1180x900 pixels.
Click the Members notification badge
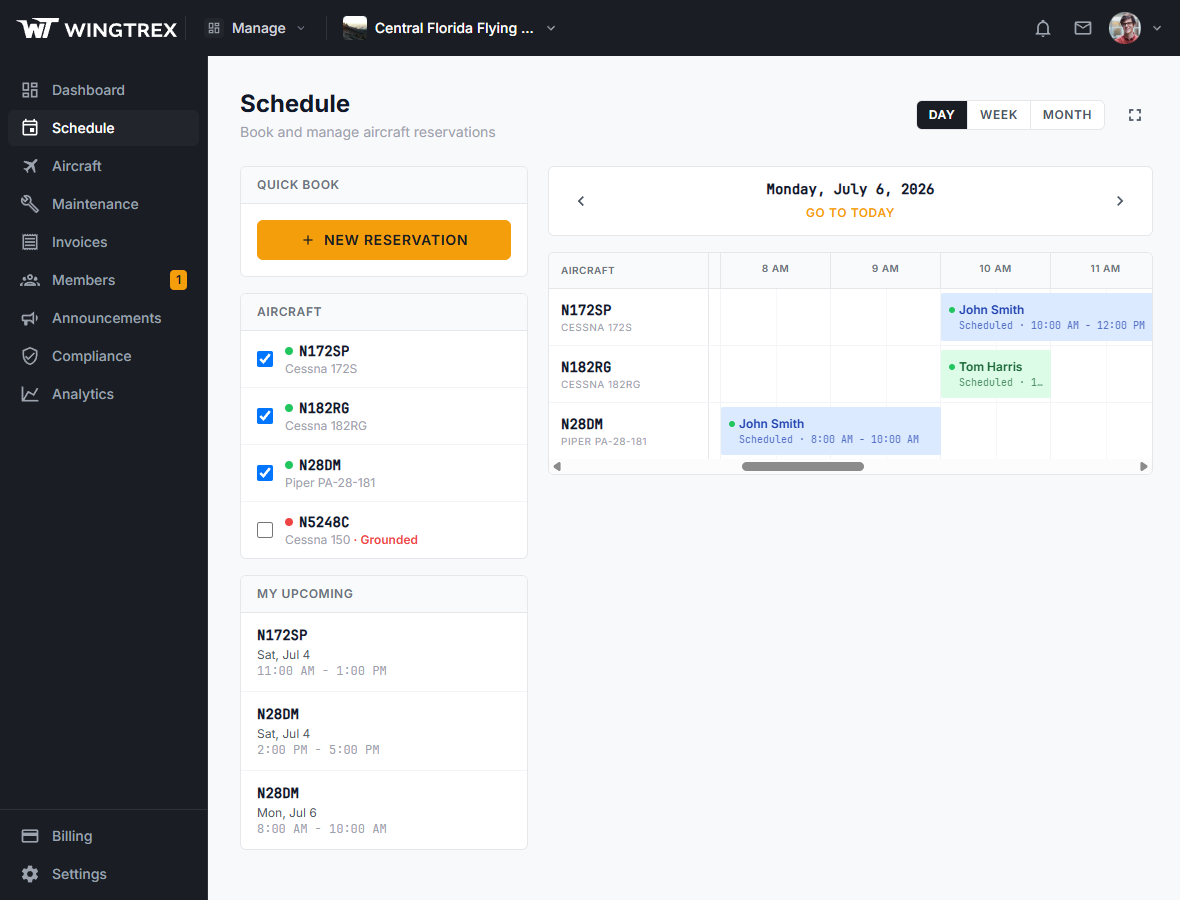point(178,280)
